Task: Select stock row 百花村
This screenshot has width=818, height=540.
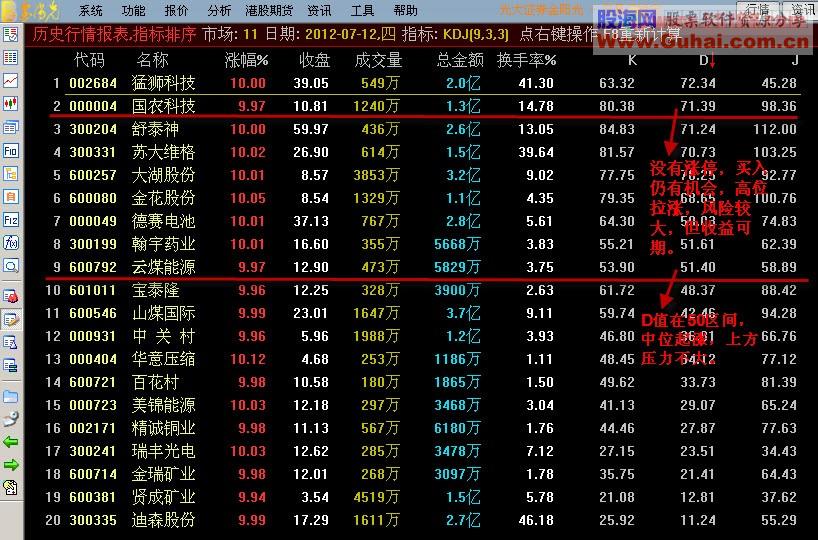Action: pos(423,382)
